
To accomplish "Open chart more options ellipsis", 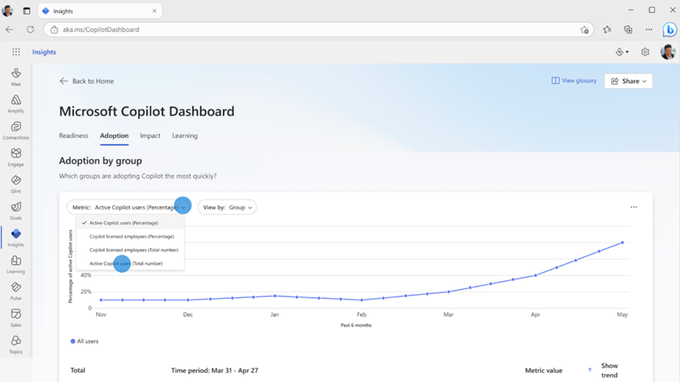I will pos(634,207).
